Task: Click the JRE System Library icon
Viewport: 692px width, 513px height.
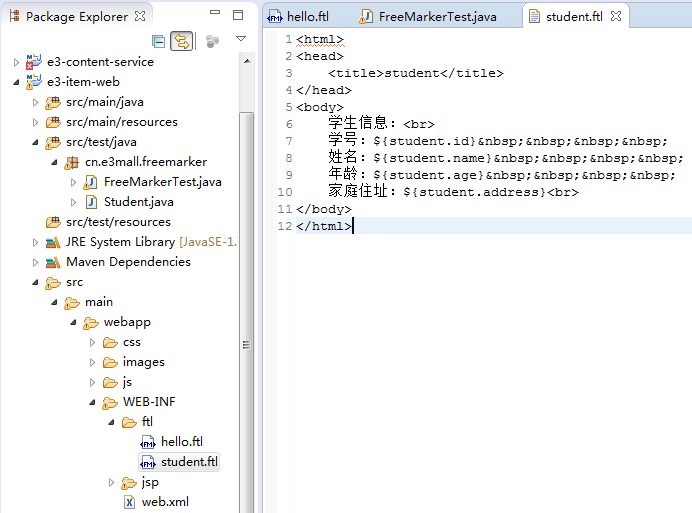Action: pyautogui.click(x=53, y=242)
